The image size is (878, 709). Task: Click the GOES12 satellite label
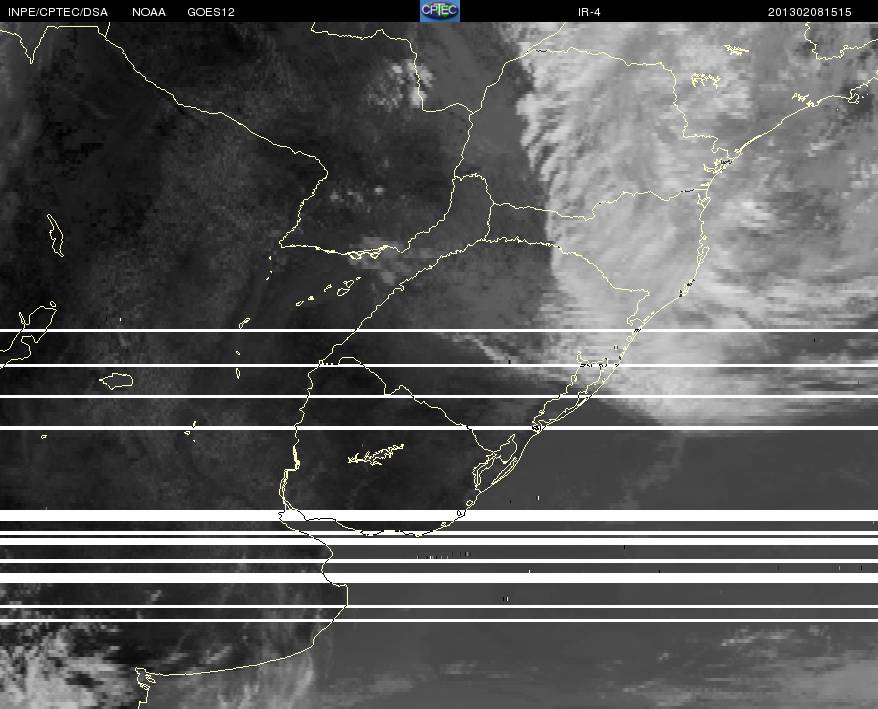[x=211, y=12]
